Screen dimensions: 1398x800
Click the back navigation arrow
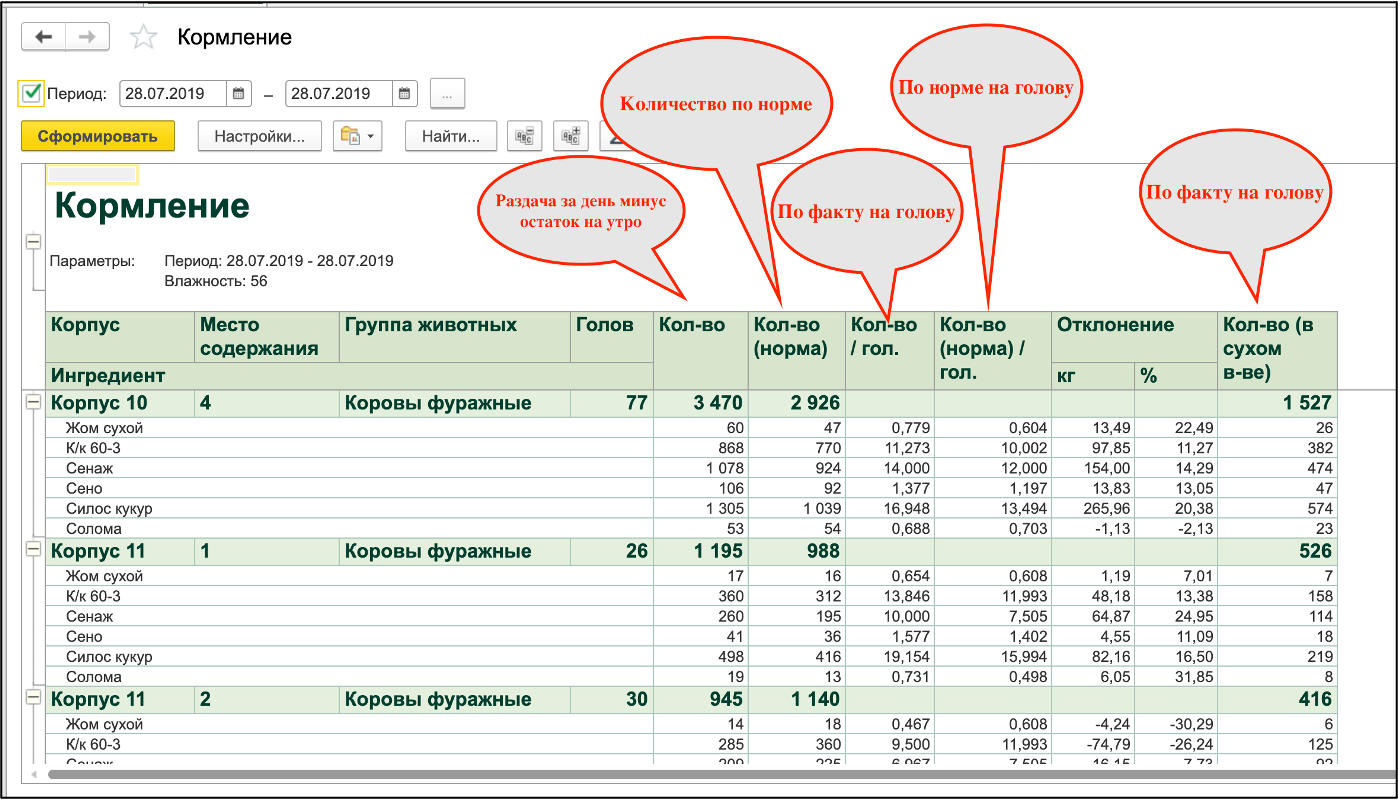(x=43, y=37)
